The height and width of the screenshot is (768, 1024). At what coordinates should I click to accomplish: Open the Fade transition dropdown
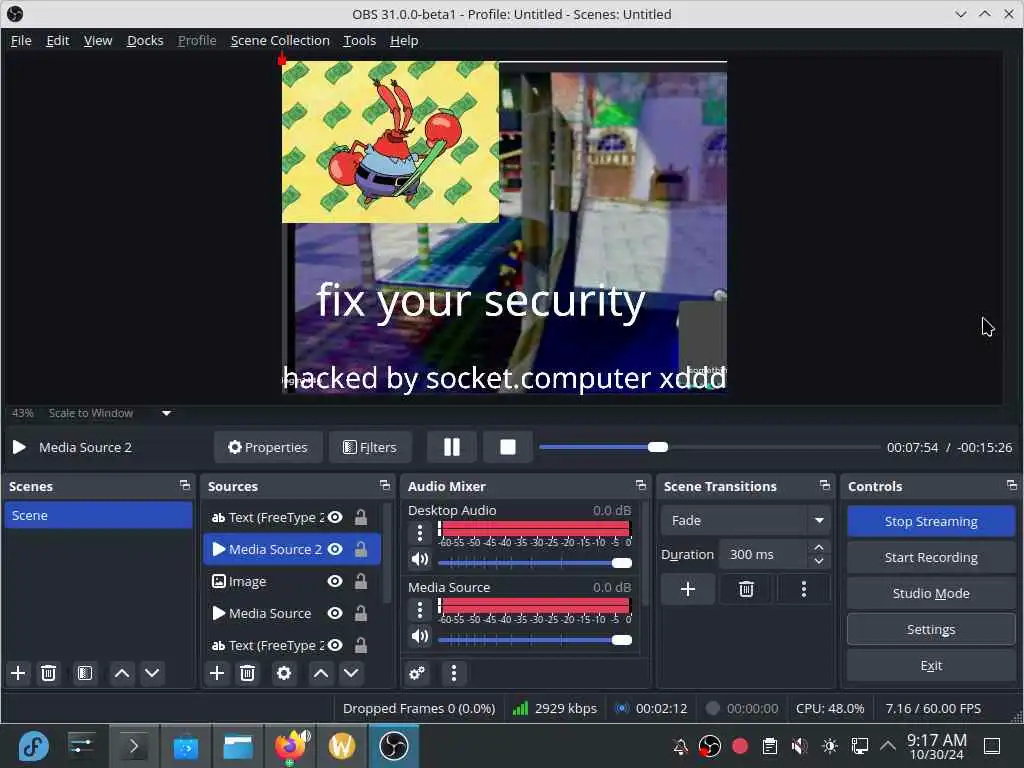pyautogui.click(x=745, y=520)
